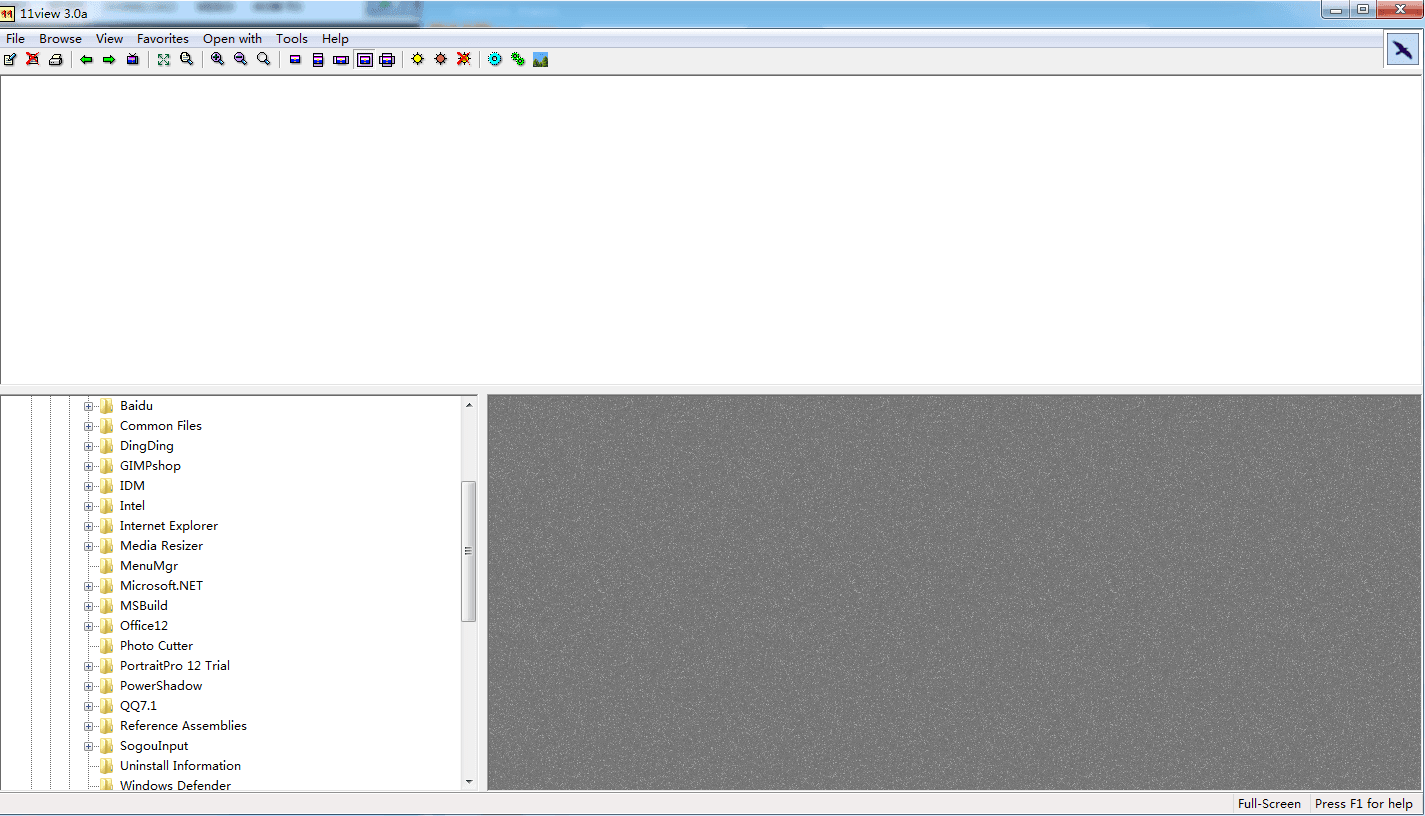Select the Photo Cutter folder

tap(156, 646)
